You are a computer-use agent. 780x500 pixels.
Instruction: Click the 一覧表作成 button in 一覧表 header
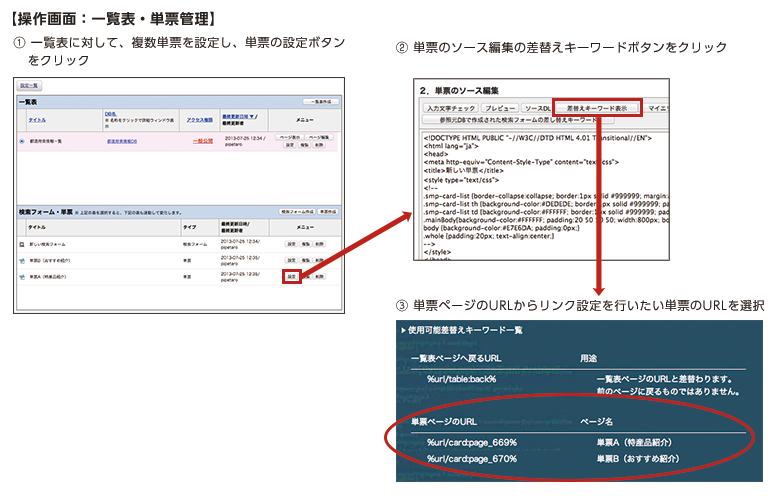tap(321, 101)
